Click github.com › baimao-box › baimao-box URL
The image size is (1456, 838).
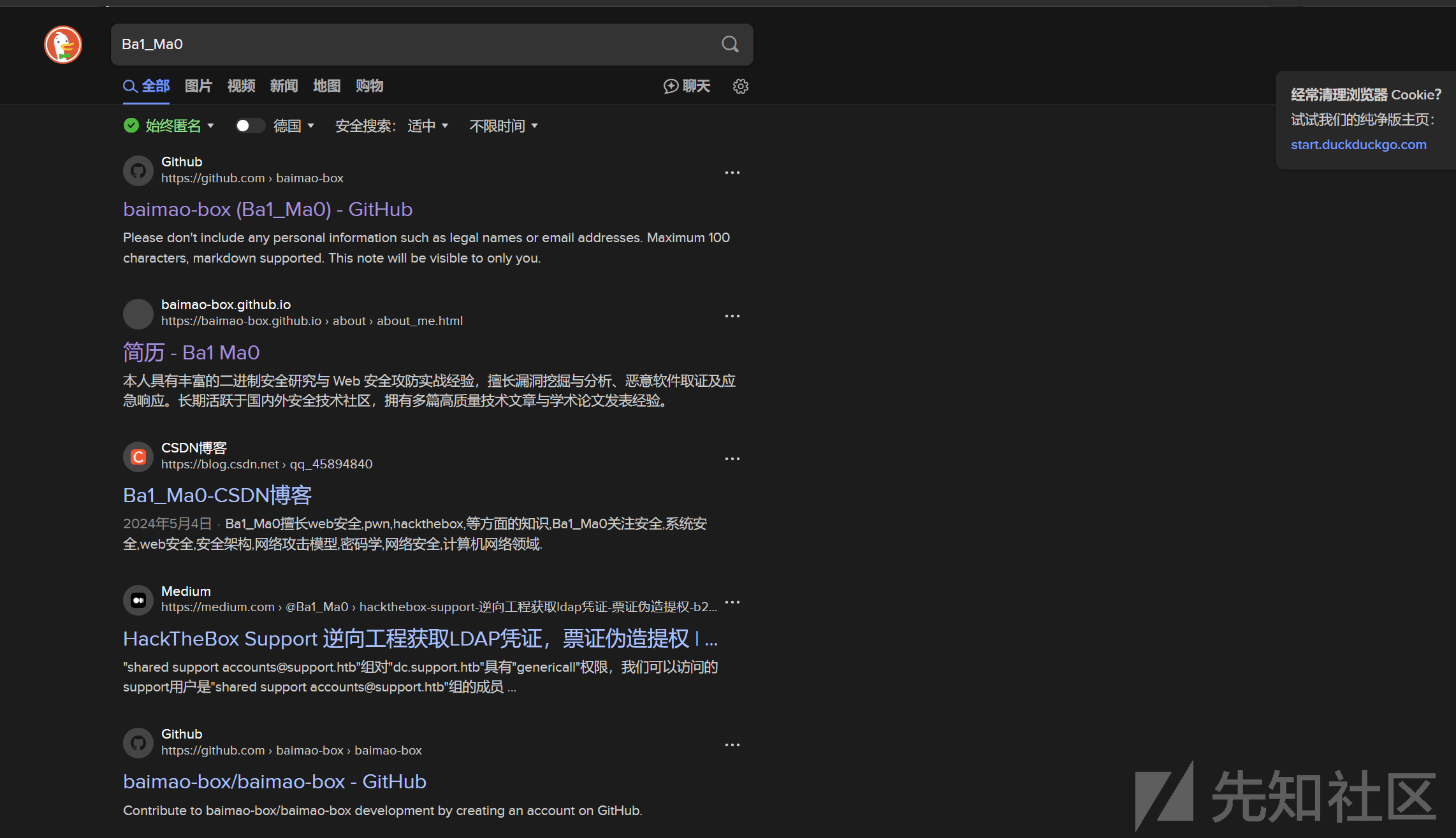(x=291, y=751)
